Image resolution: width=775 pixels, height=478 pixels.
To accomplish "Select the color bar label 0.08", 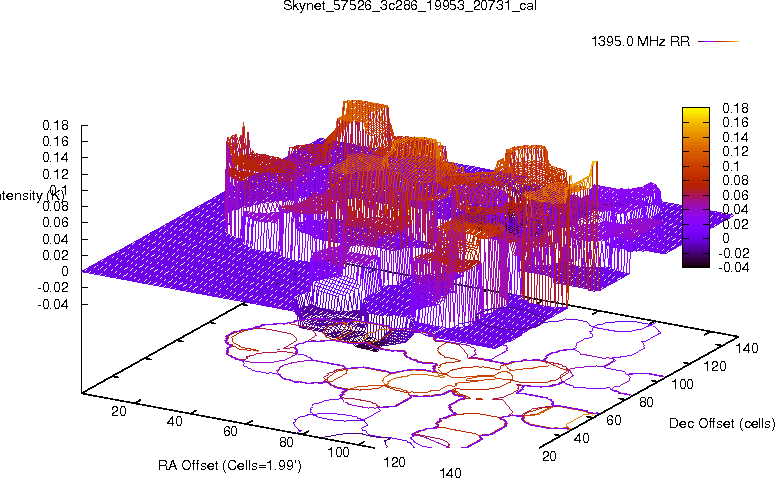I will [x=735, y=180].
